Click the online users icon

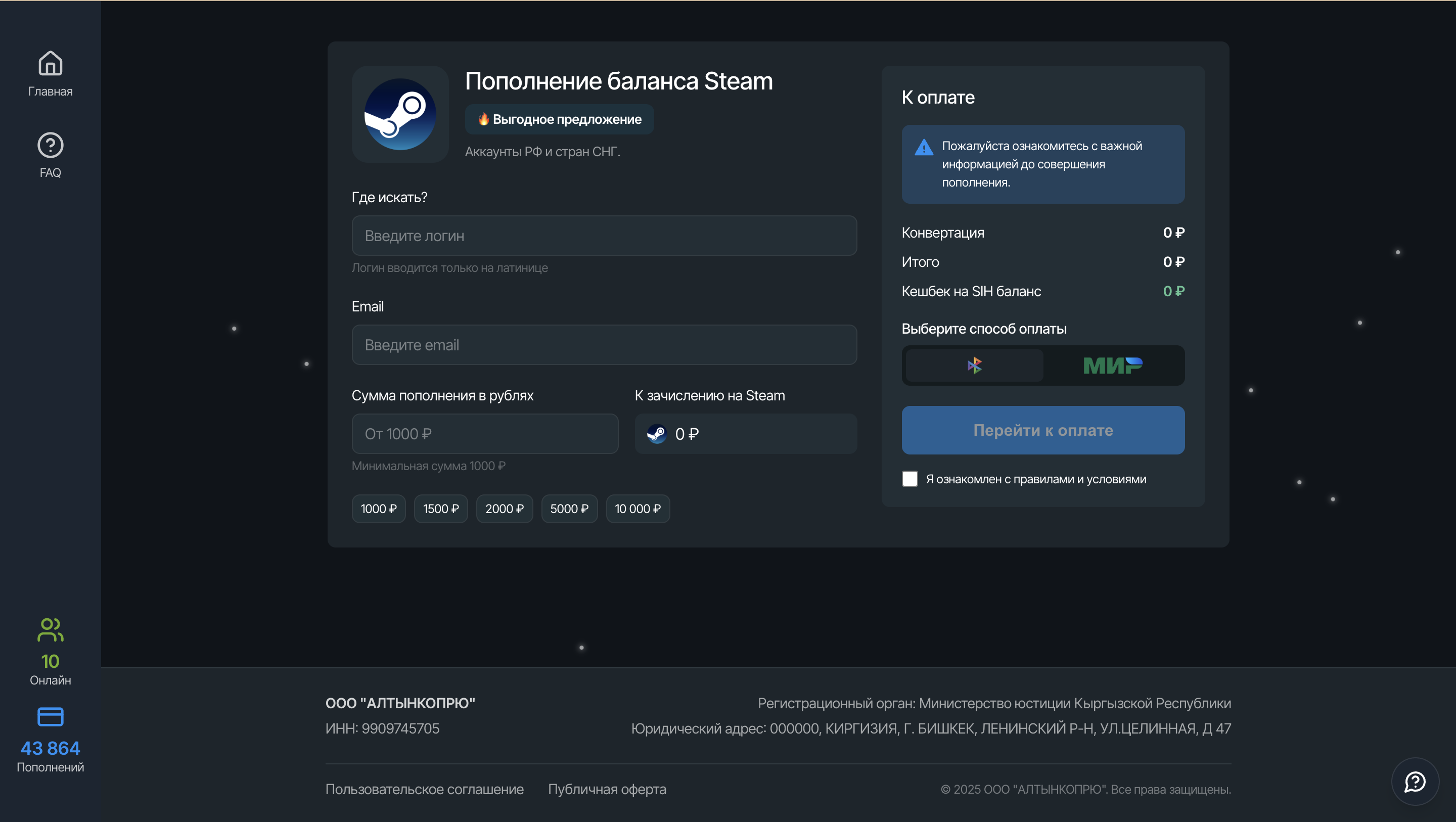(51, 629)
